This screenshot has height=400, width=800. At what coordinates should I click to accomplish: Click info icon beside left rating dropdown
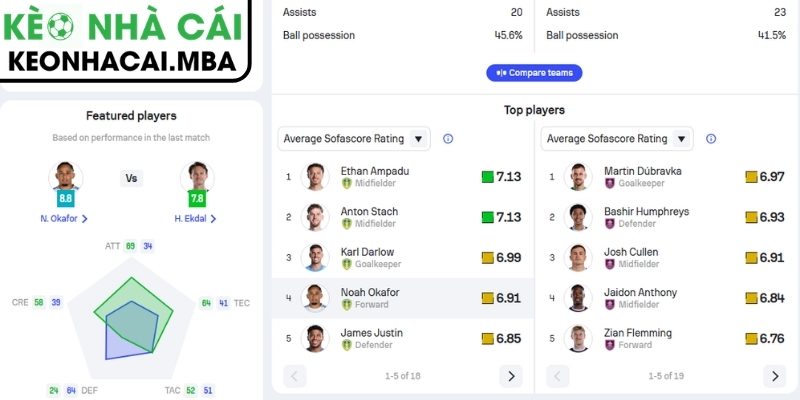[x=448, y=139]
